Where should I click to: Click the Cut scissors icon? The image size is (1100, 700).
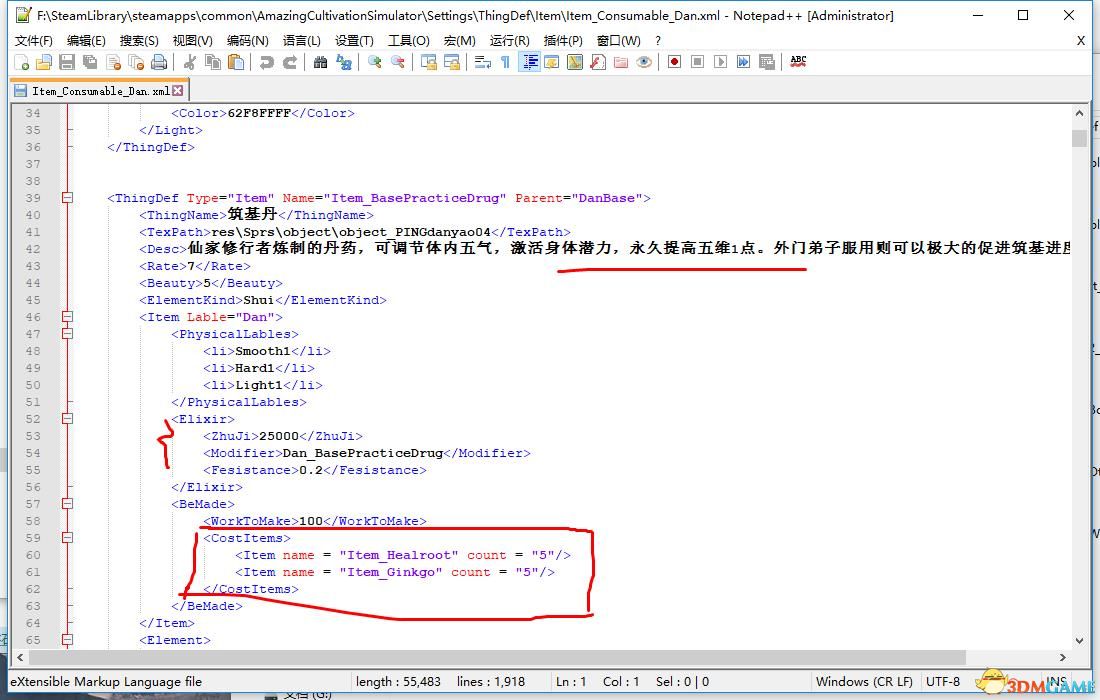190,62
